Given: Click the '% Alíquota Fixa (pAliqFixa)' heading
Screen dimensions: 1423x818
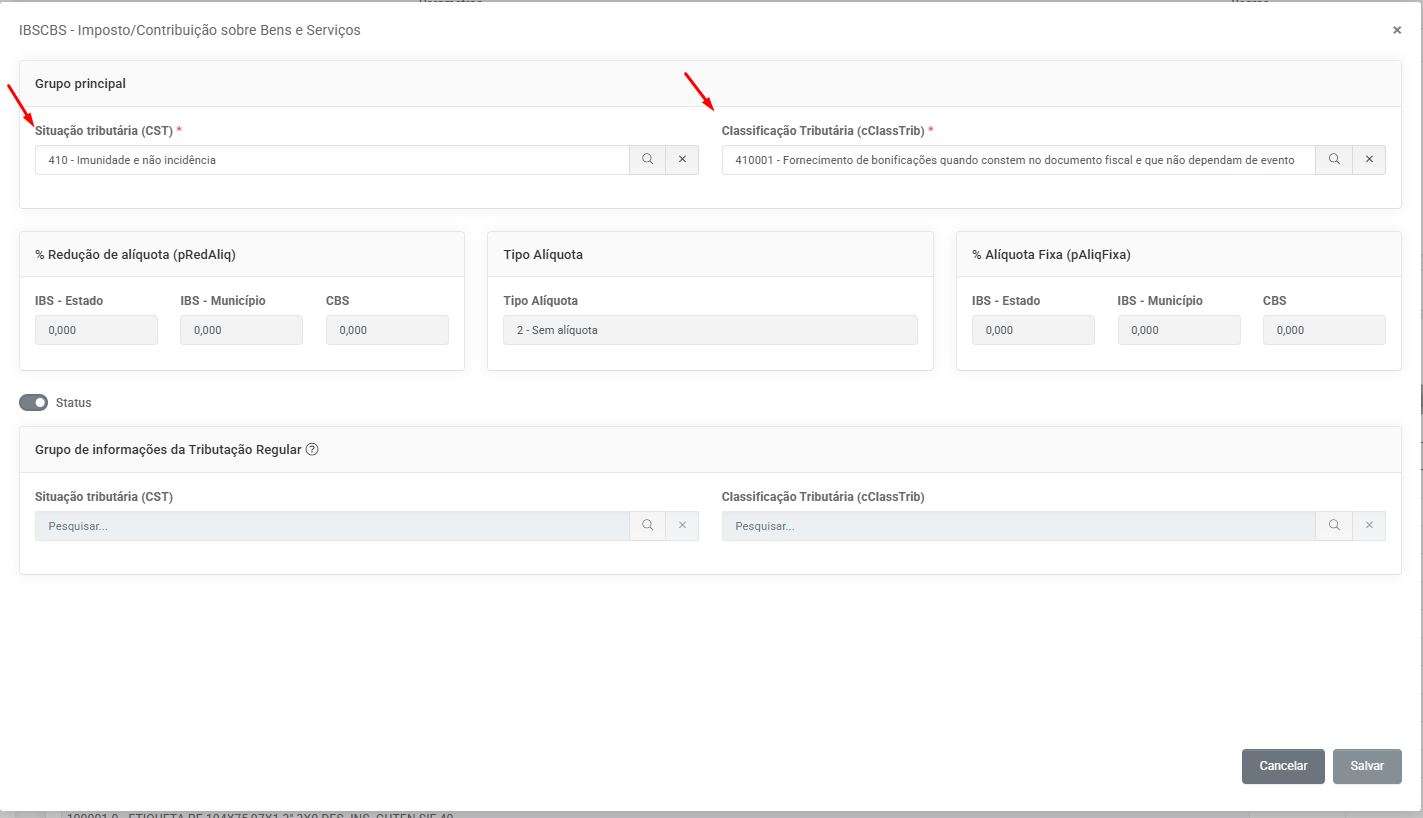Looking at the screenshot, I should (1051, 255).
